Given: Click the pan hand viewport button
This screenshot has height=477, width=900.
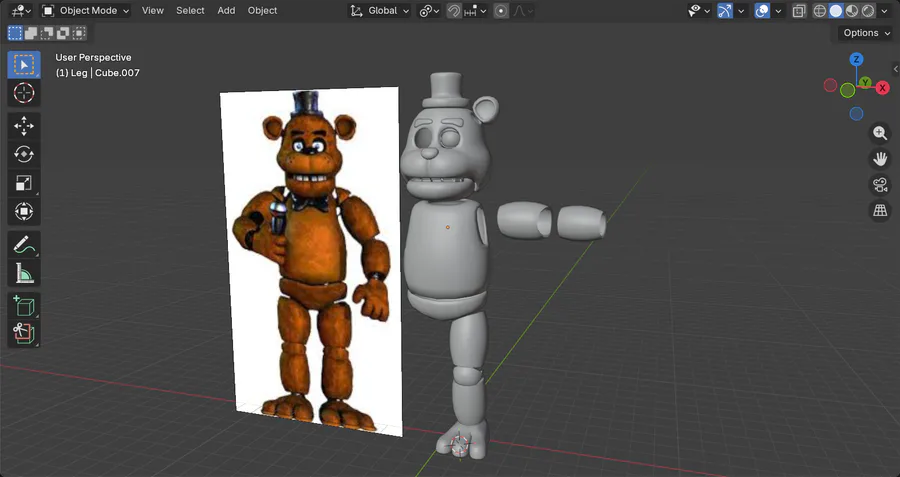Looking at the screenshot, I should 880,159.
